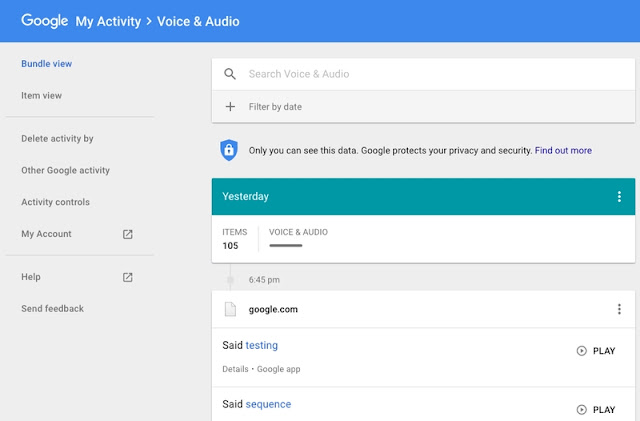Viewport: 640px width, 421px height.
Task: Open the external link icon beside Help
Action: click(128, 277)
